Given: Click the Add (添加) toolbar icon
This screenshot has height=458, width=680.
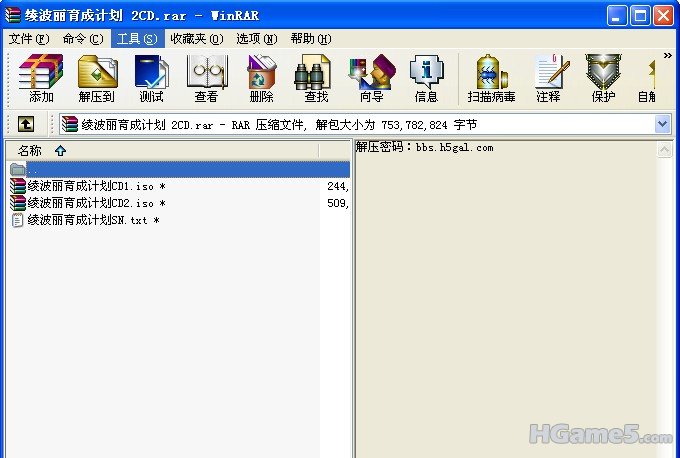Looking at the screenshot, I should point(41,79).
